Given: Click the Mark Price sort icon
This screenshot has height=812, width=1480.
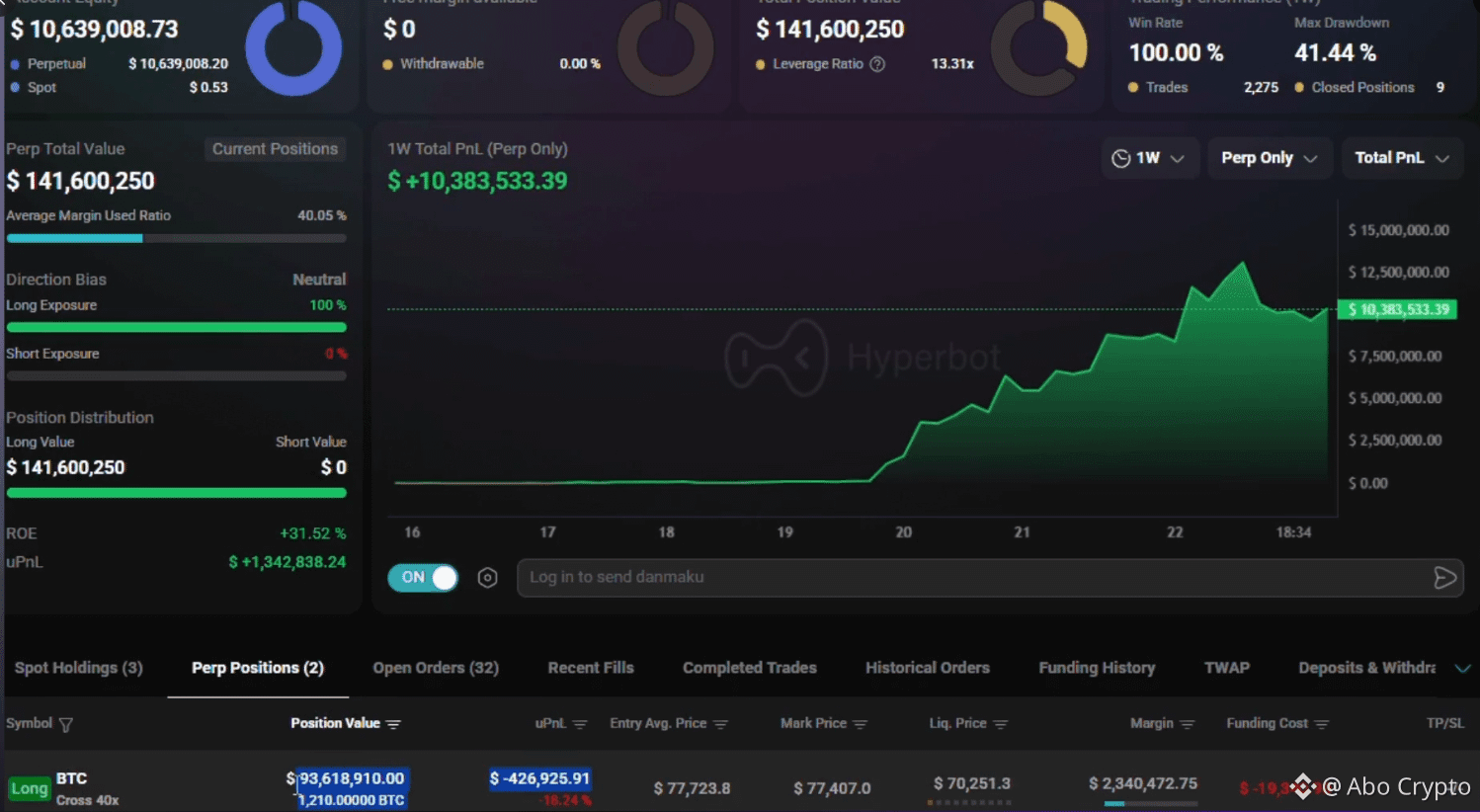Looking at the screenshot, I should 860,724.
